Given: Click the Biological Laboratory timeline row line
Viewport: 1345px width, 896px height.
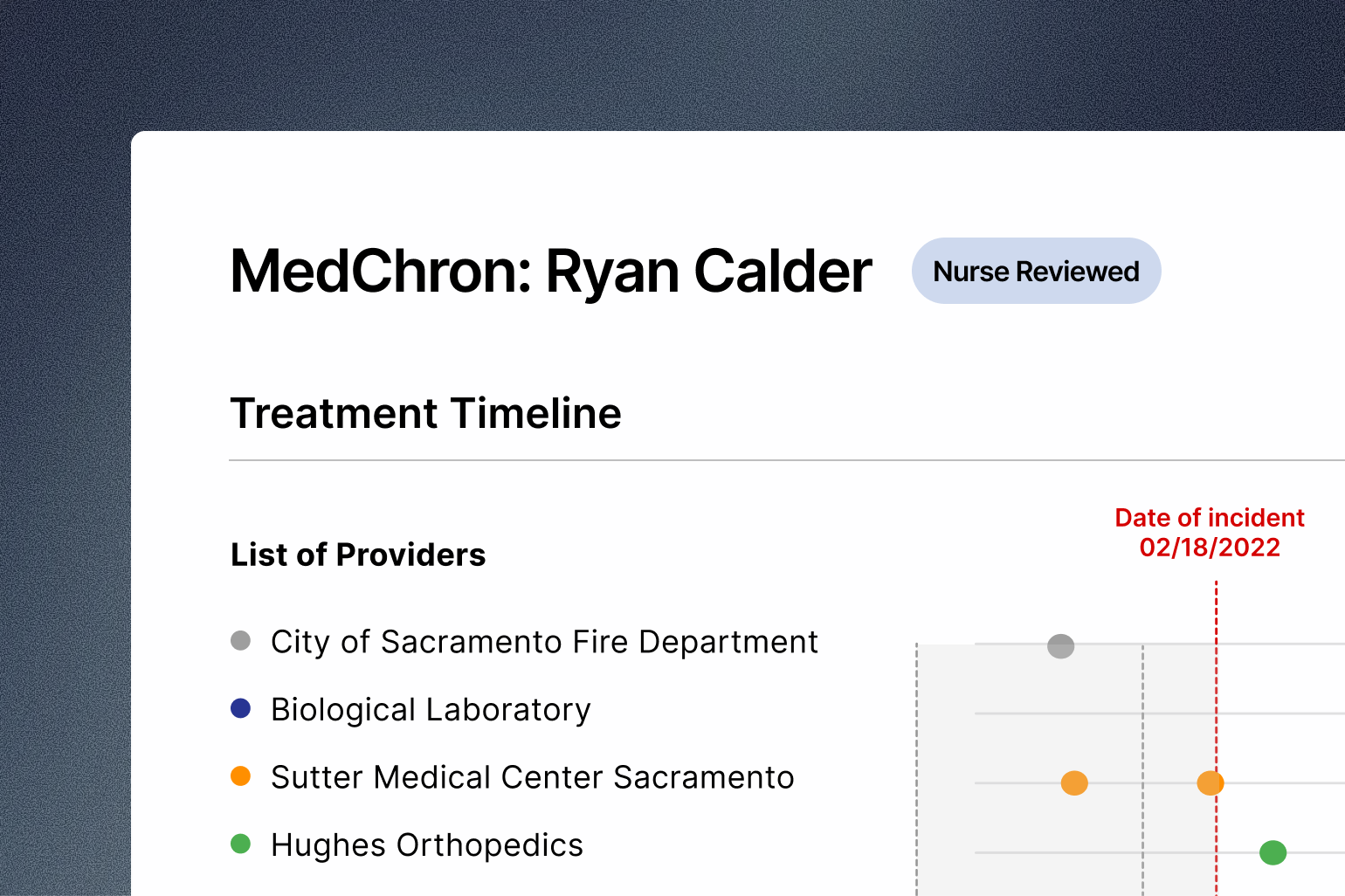Looking at the screenshot, I should tap(1092, 713).
